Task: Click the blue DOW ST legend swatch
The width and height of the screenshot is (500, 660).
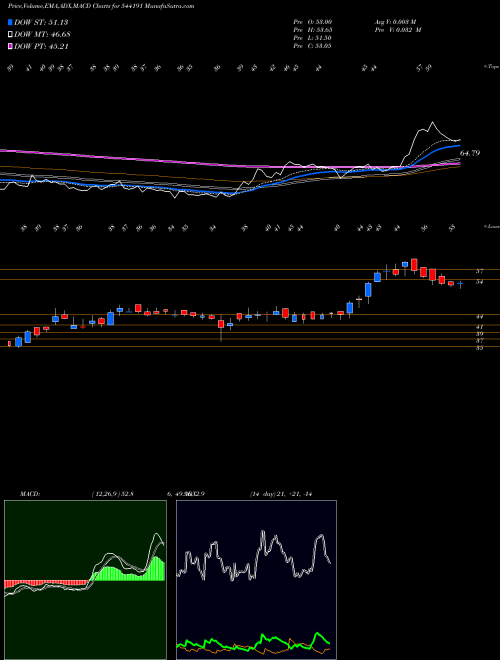Action: 10,22
